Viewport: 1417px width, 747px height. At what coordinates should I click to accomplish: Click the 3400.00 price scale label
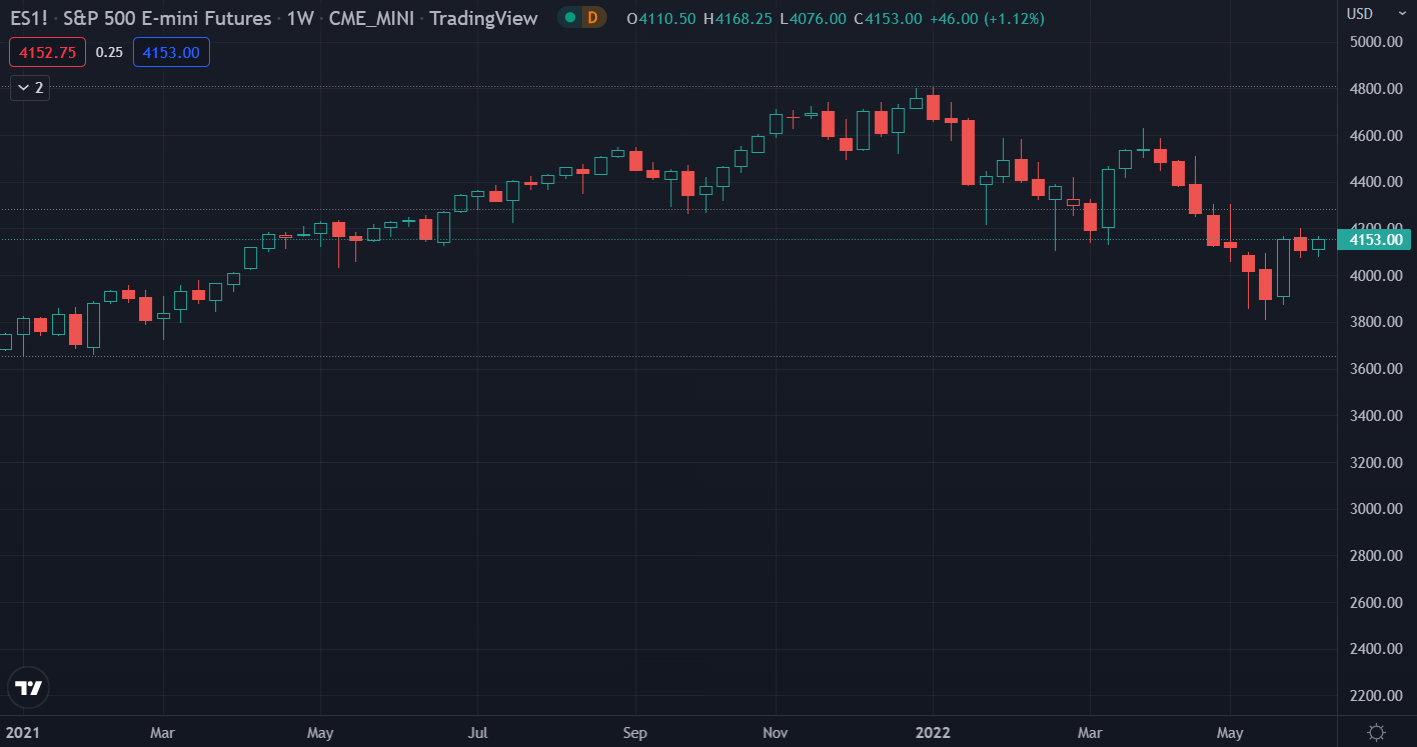[x=1377, y=416]
